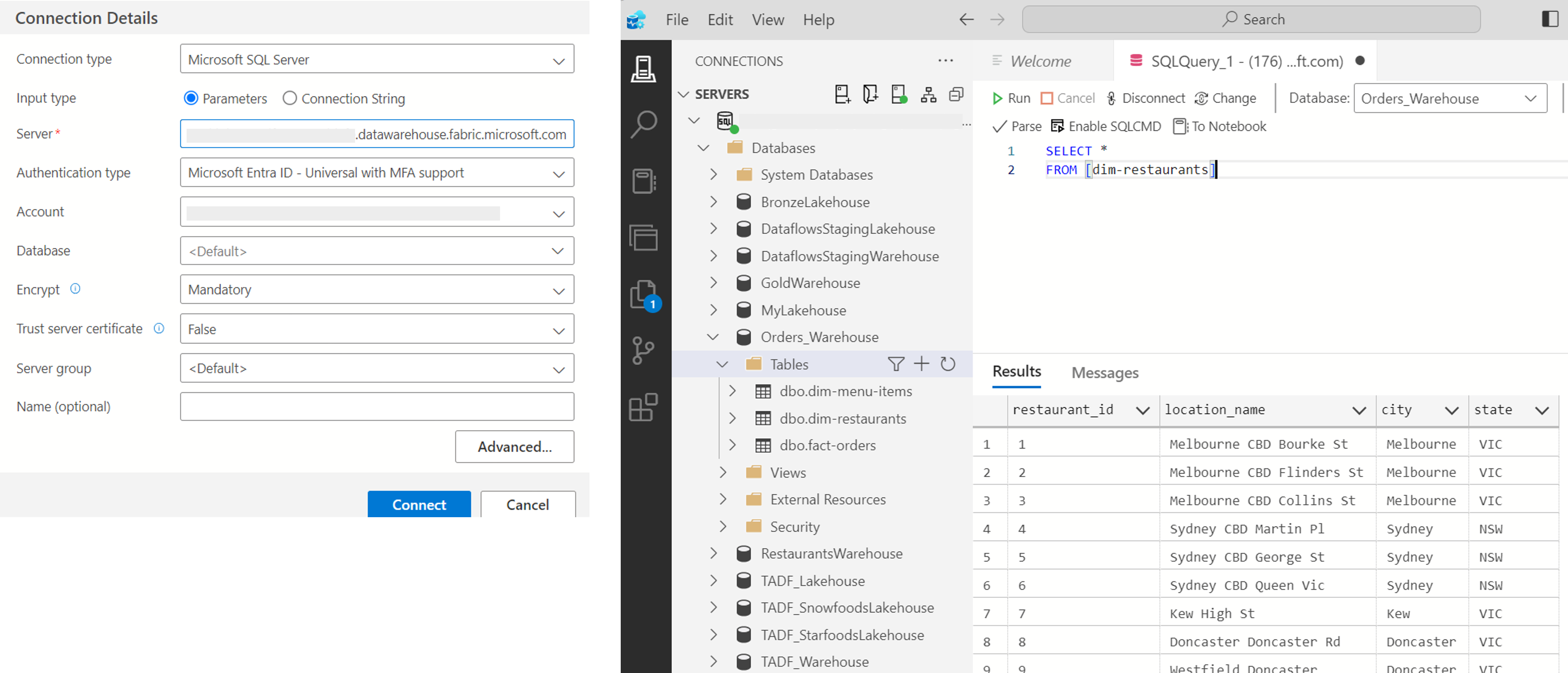Switch to the SQLQuery_1 tab
Viewport: 1568px width, 673px height.
(1245, 61)
